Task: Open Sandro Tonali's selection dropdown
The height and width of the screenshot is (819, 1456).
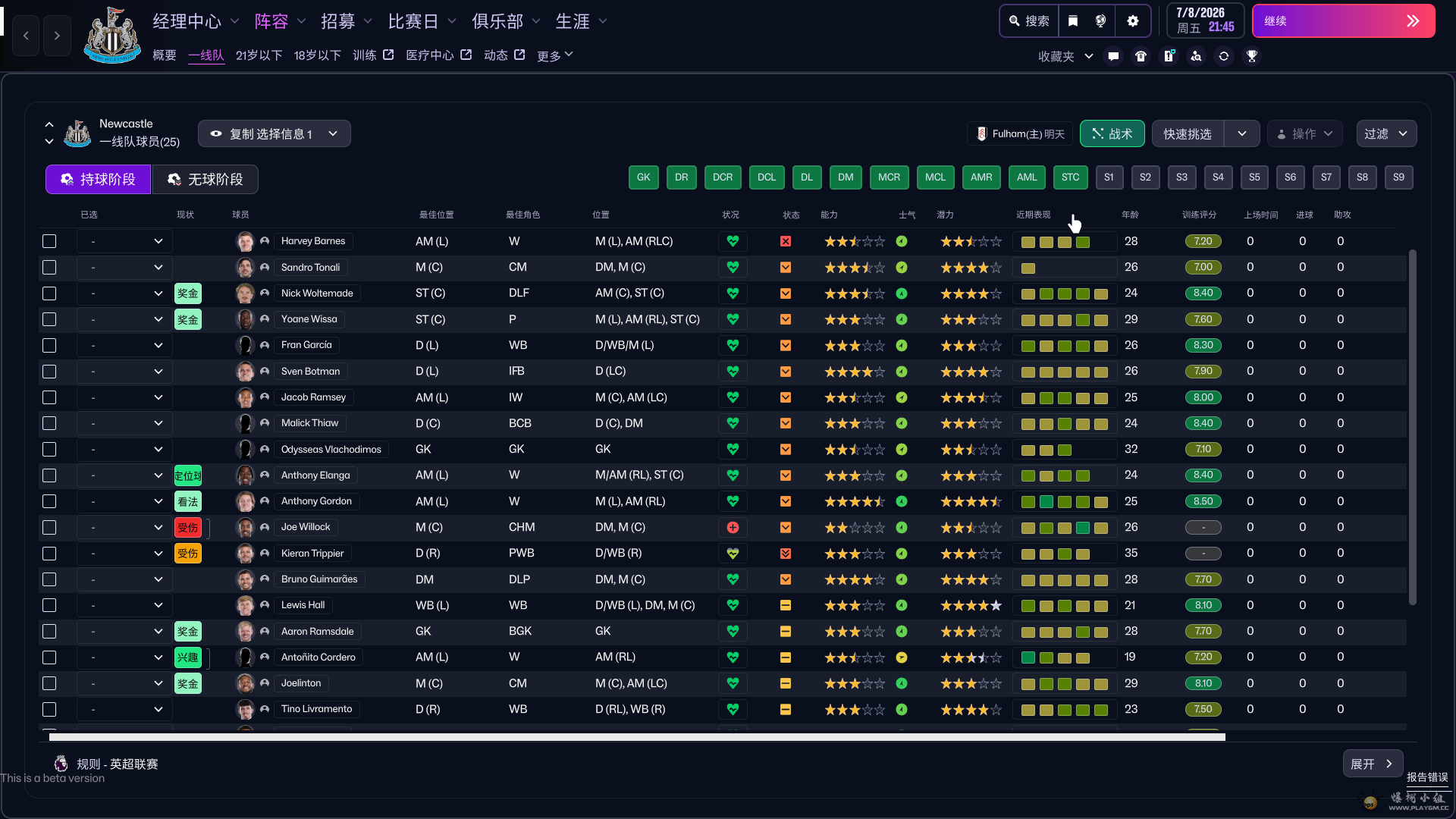Action: click(124, 267)
